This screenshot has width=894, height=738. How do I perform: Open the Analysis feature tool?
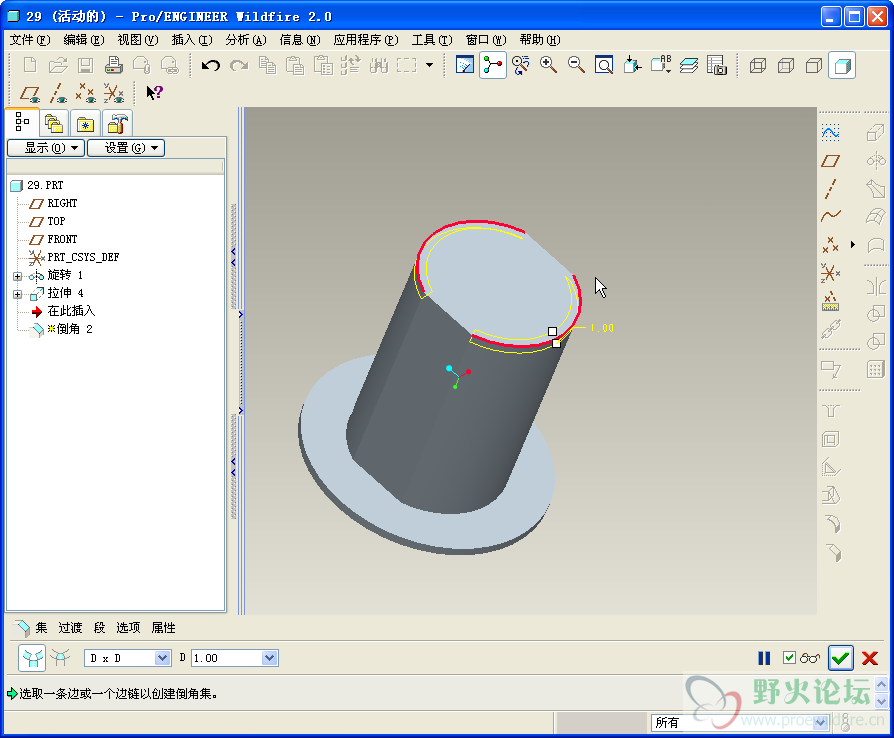[x=831, y=301]
